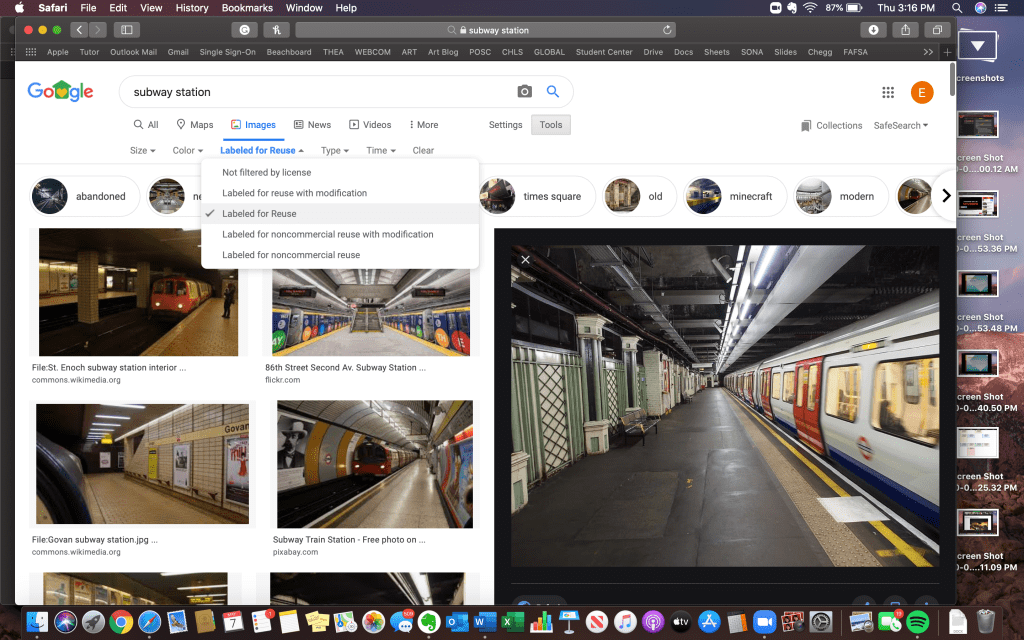Click the Google logo
Image resolution: width=1024 pixels, height=640 pixels.
[x=60, y=92]
